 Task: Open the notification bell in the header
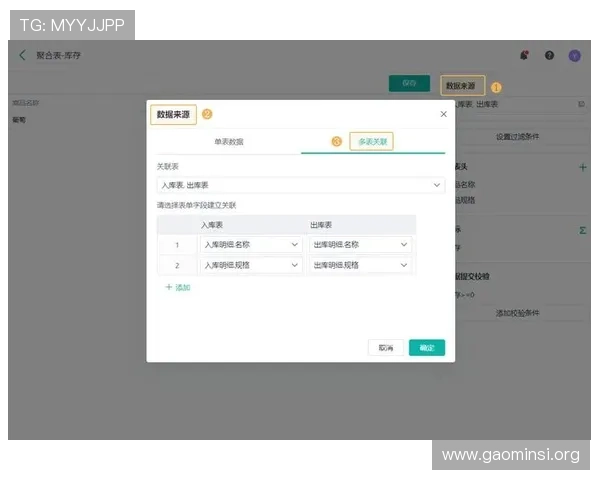524,56
